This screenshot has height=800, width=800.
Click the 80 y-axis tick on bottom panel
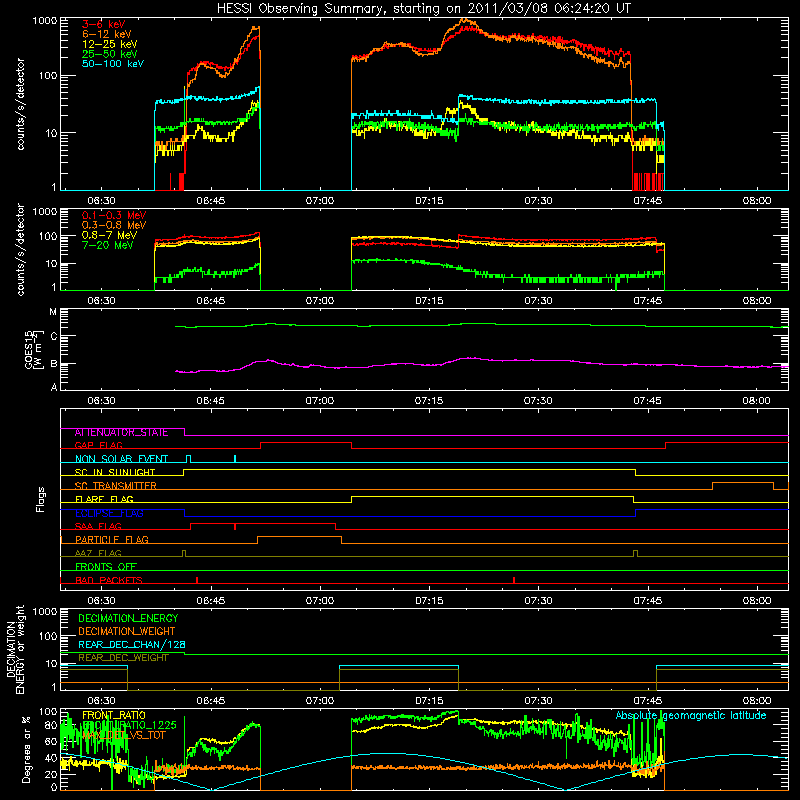[51, 726]
